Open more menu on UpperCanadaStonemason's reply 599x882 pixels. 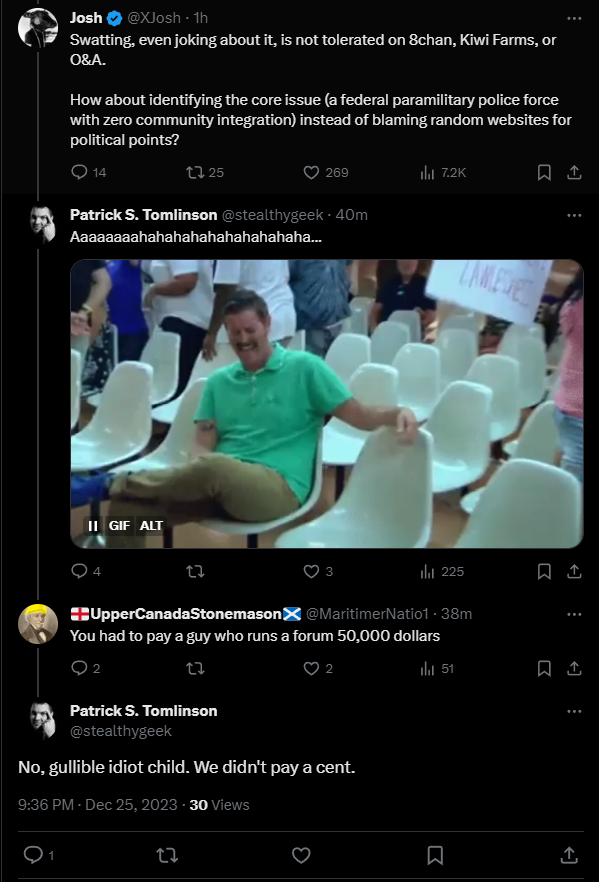[574, 614]
